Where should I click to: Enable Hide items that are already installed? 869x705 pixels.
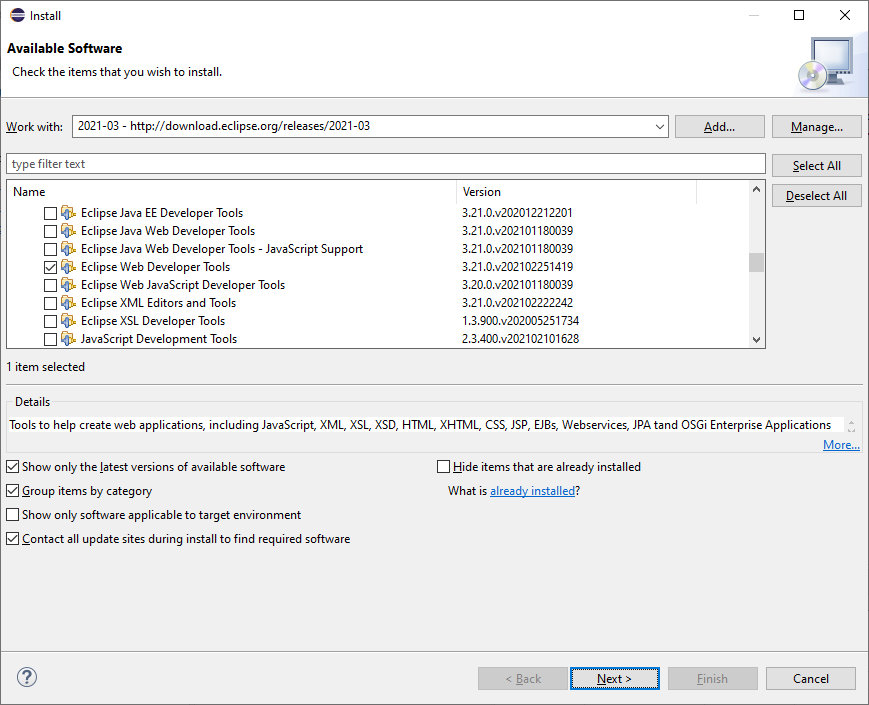point(444,467)
